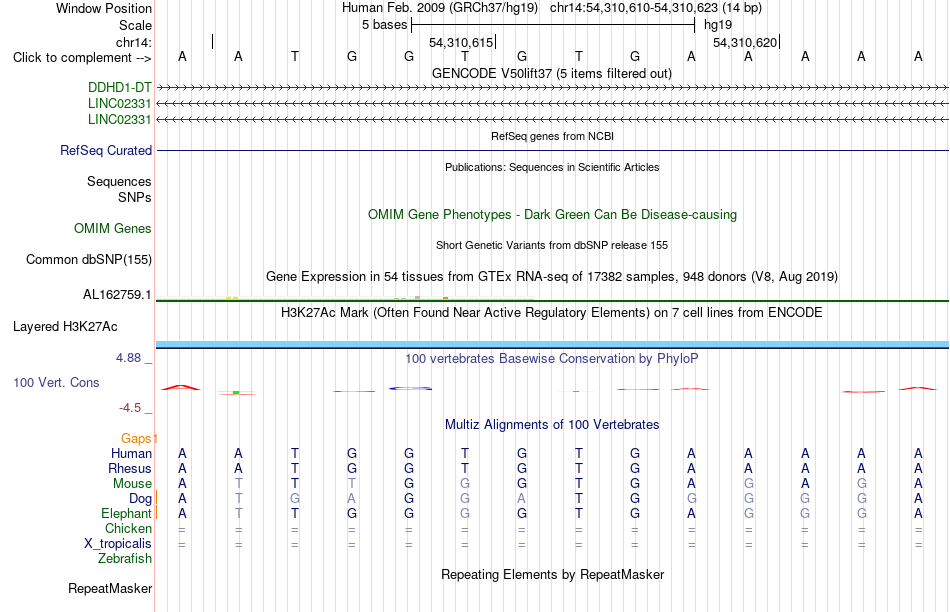Open the RefSeq Curated track label
The height and width of the screenshot is (612, 950).
click(x=106, y=150)
